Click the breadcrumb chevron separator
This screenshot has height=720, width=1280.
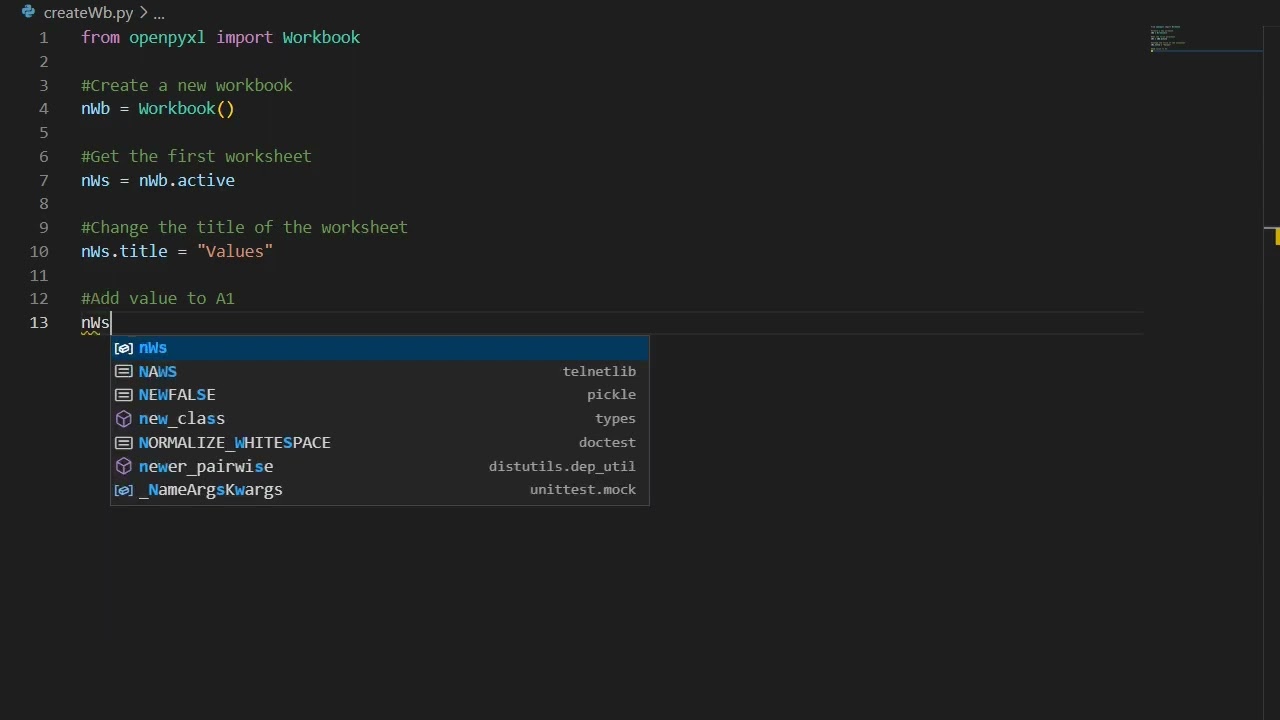pyautogui.click(x=143, y=13)
